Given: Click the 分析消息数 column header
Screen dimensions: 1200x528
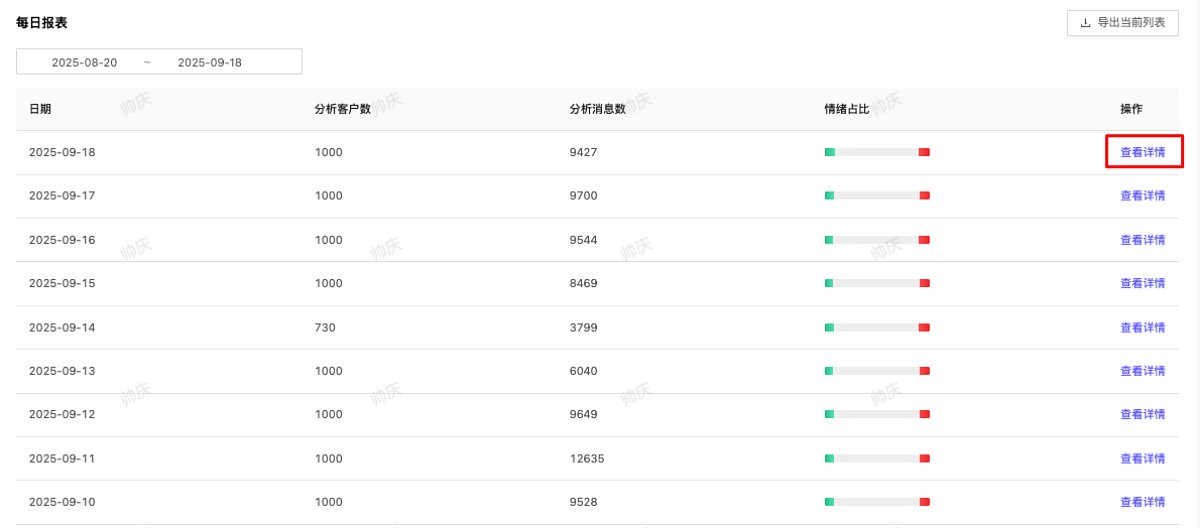Looking at the screenshot, I should coord(597,109).
